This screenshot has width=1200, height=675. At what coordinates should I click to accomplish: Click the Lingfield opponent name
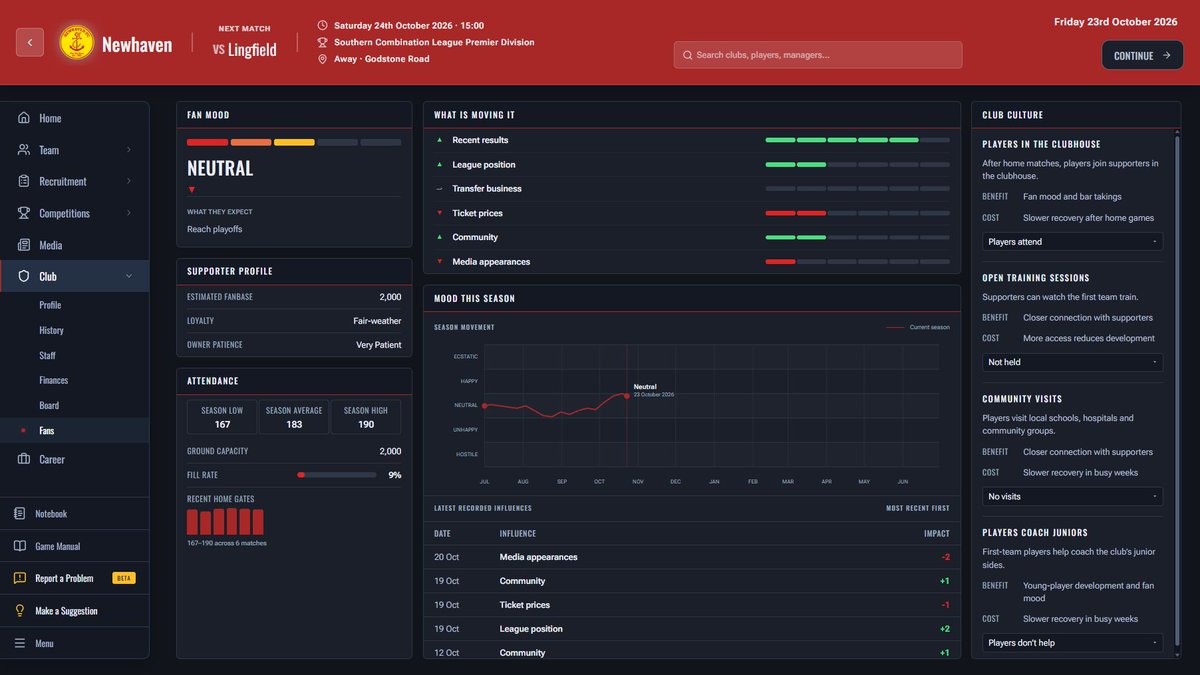[x=252, y=49]
